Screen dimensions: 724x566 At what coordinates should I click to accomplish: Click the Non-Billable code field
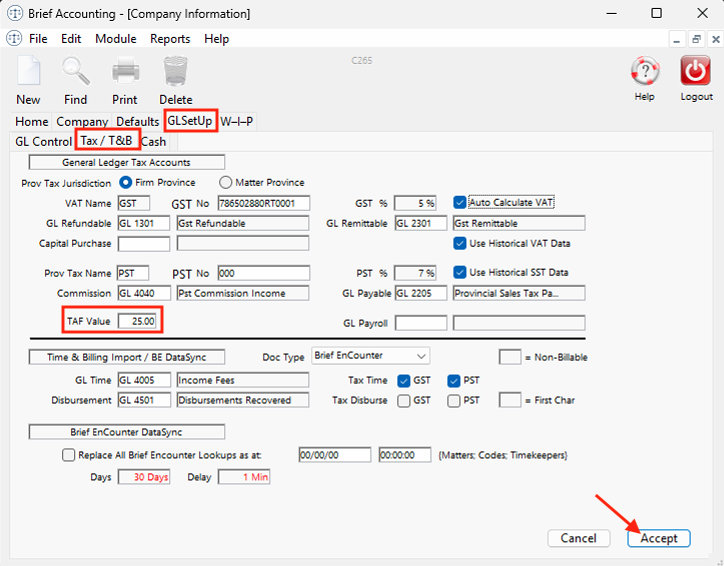click(x=510, y=357)
